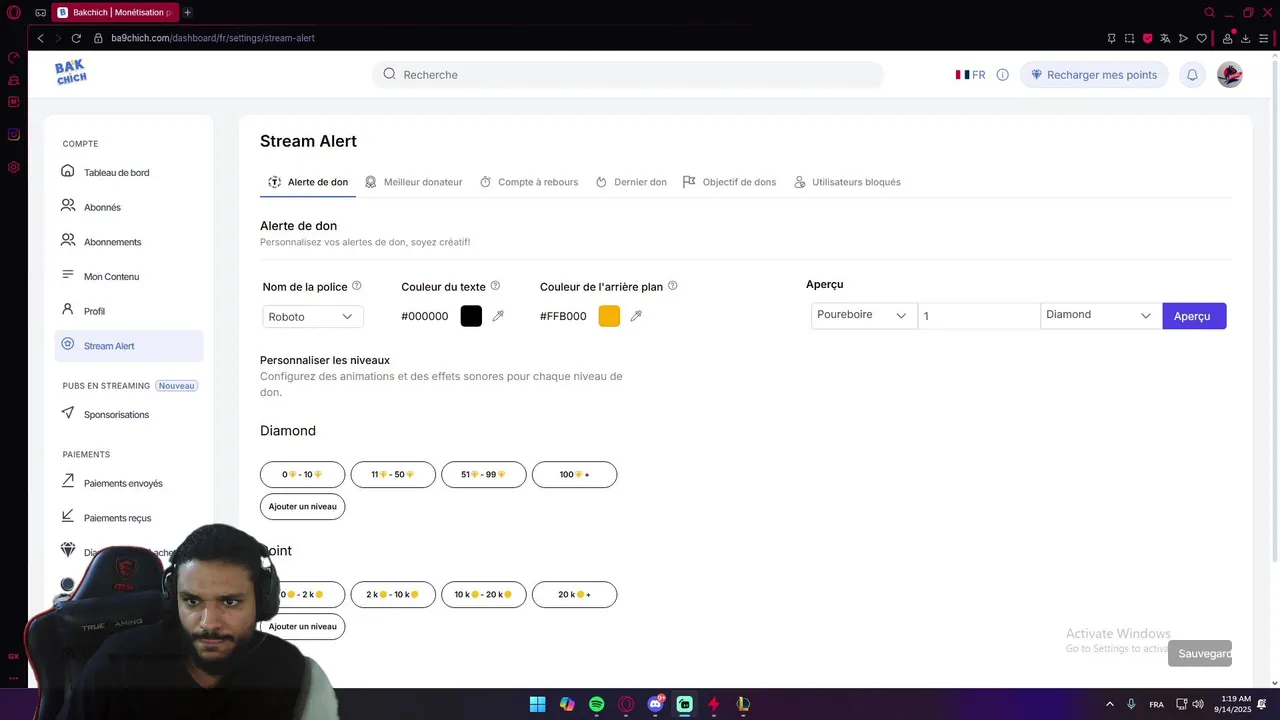Click the Opera logo menu button
The image size is (1280, 720).
click(x=14, y=13)
